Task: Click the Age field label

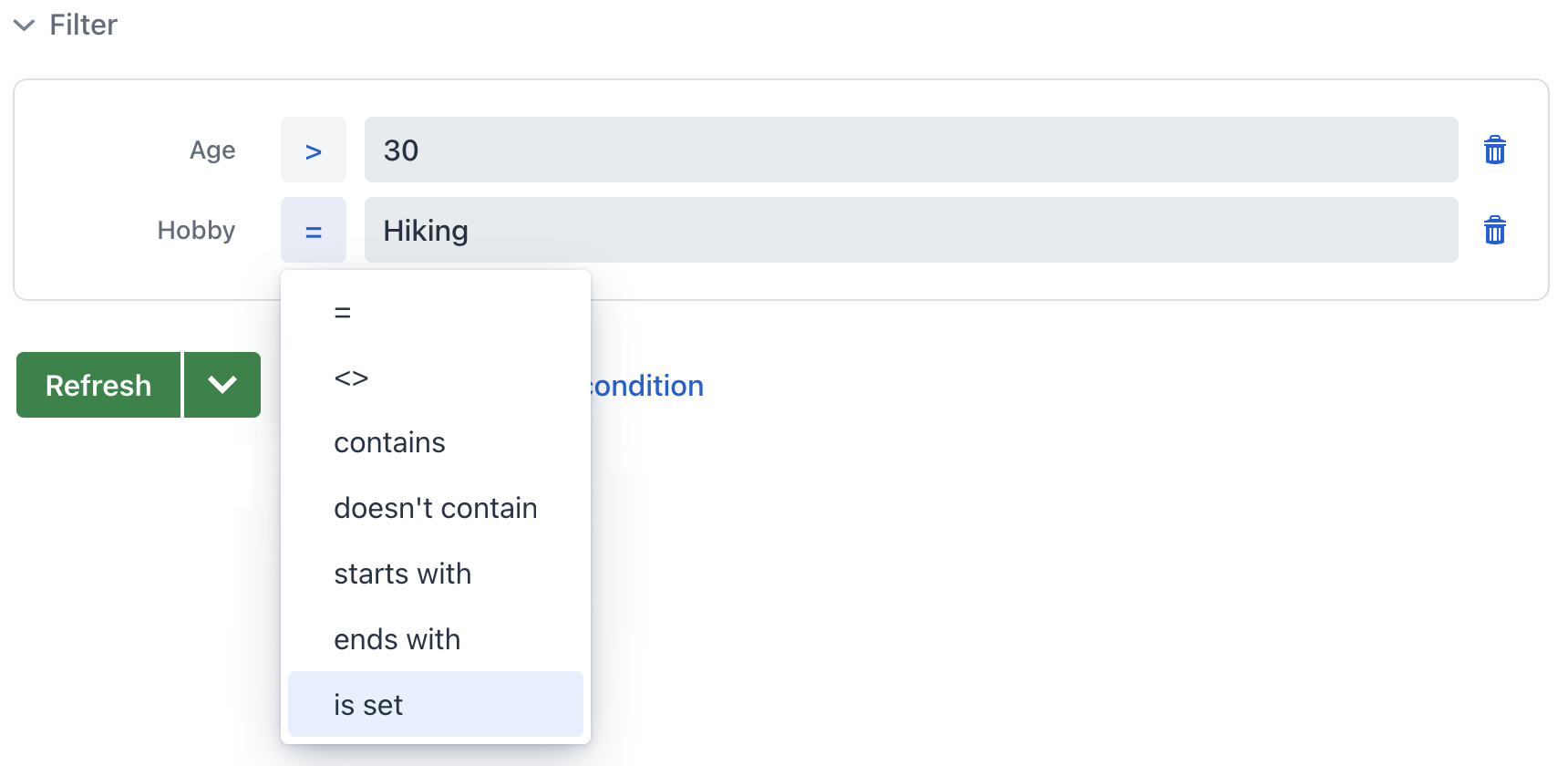Action: pyautogui.click(x=212, y=150)
